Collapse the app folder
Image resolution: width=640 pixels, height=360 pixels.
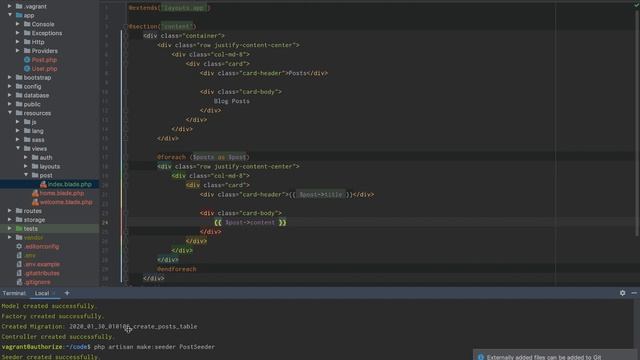click(x=10, y=15)
